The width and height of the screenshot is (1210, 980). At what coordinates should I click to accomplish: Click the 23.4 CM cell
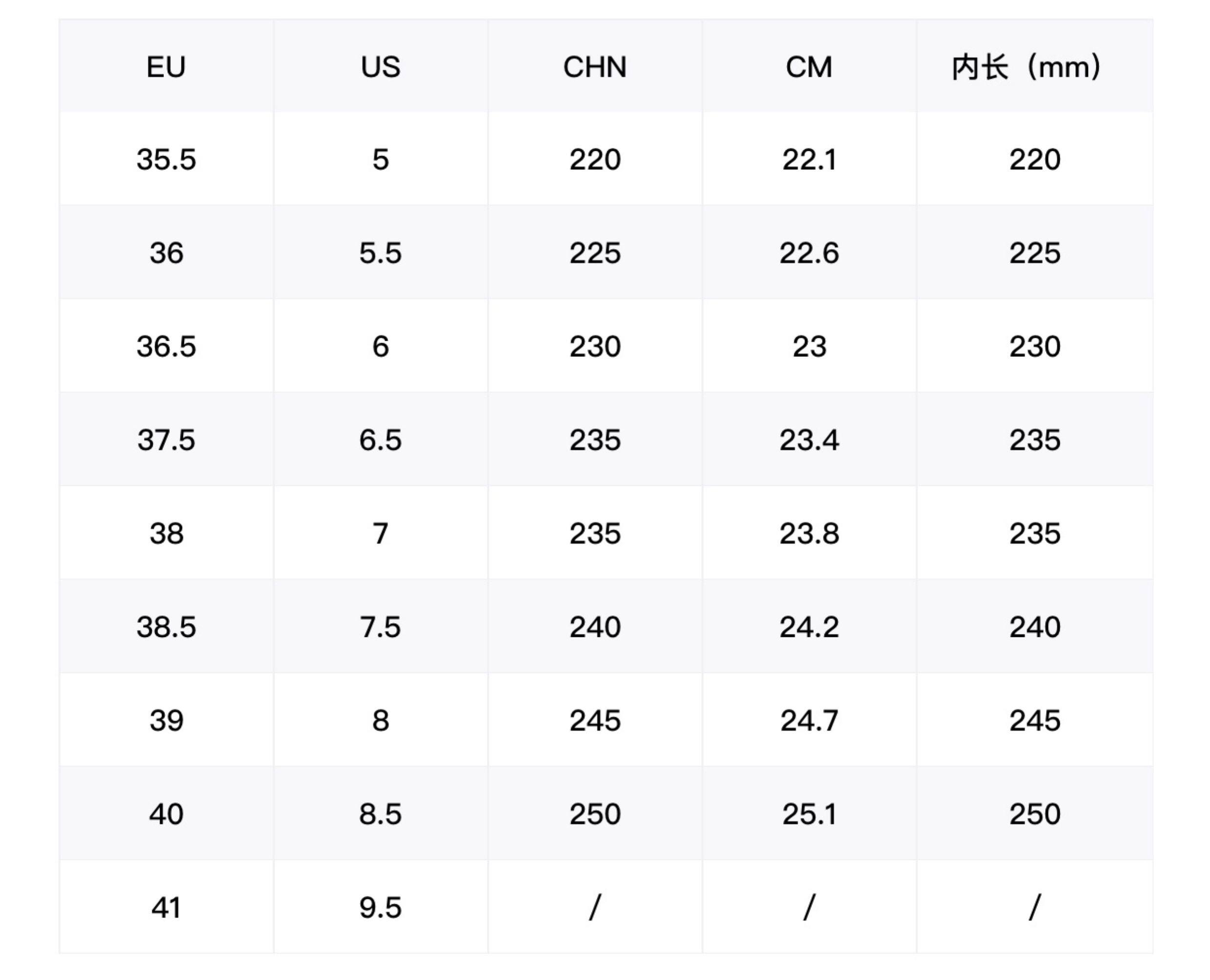[809, 440]
